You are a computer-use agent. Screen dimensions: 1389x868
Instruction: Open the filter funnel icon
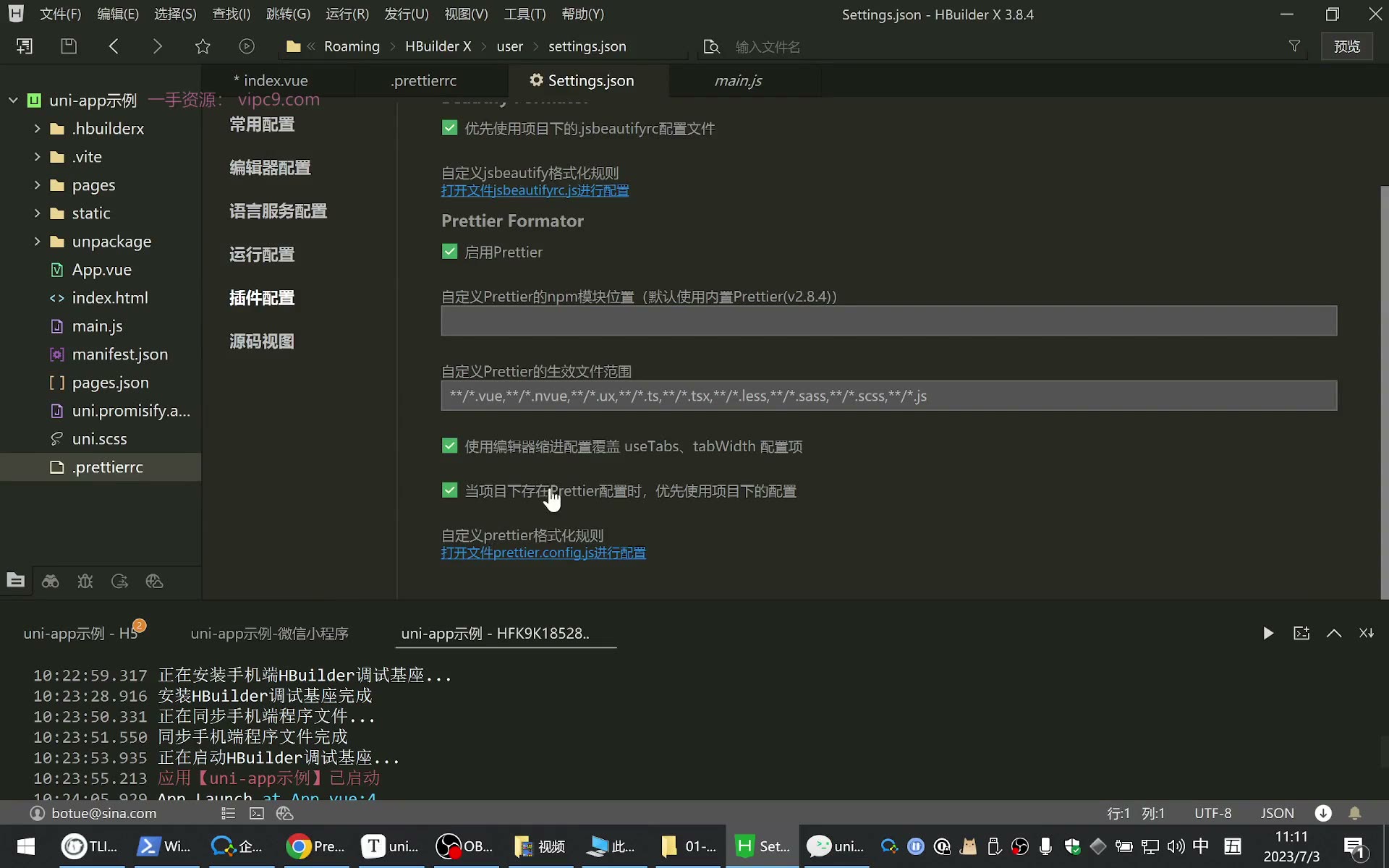1294,46
